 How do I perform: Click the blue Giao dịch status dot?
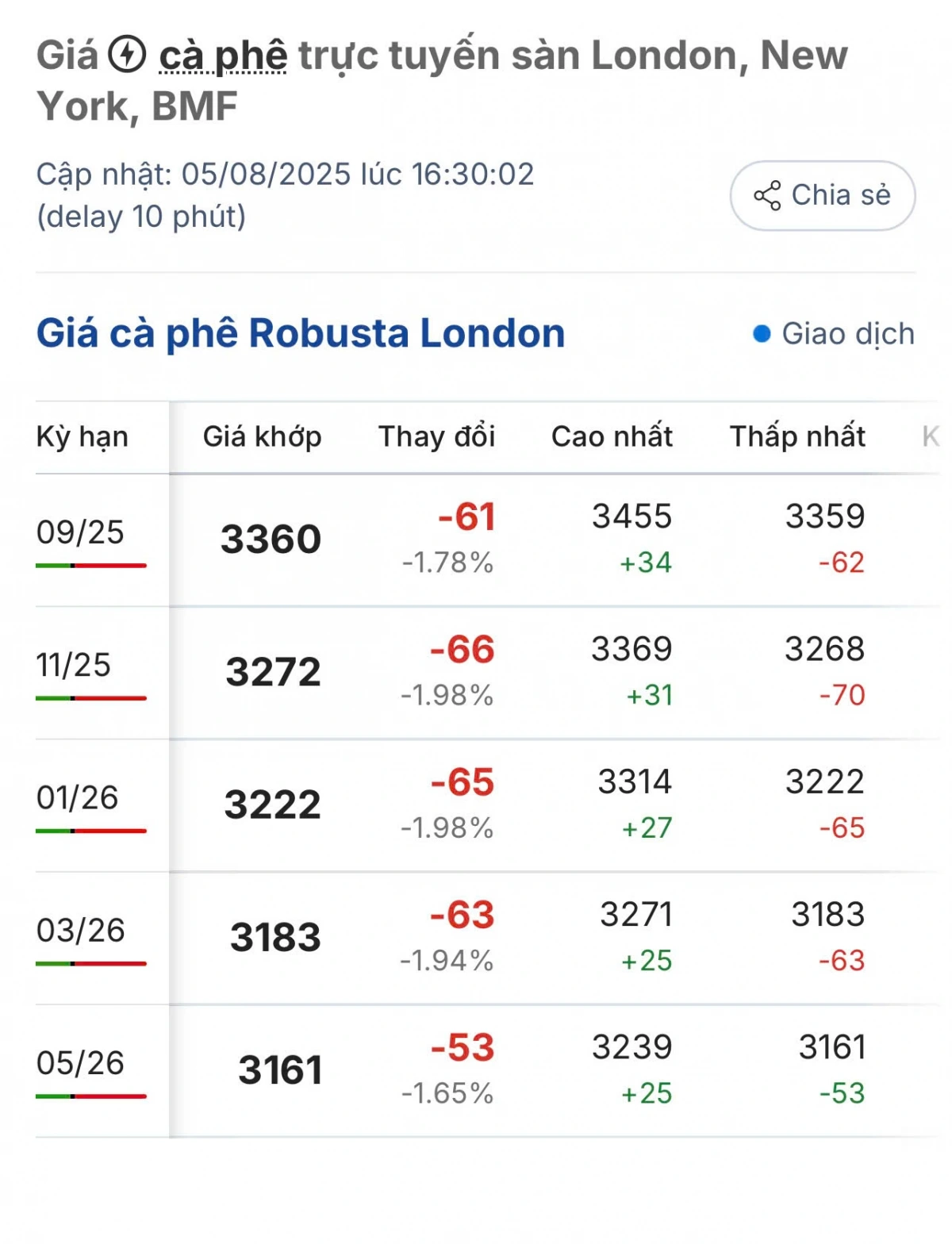click(x=762, y=334)
